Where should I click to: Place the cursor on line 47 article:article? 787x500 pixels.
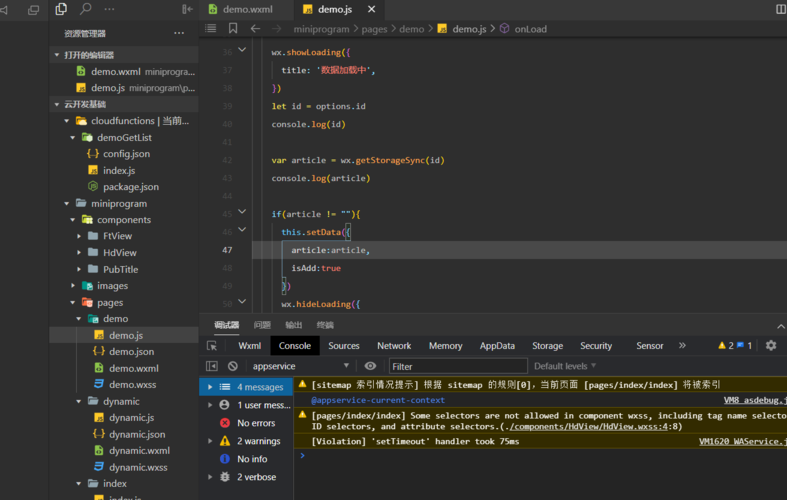coord(330,250)
